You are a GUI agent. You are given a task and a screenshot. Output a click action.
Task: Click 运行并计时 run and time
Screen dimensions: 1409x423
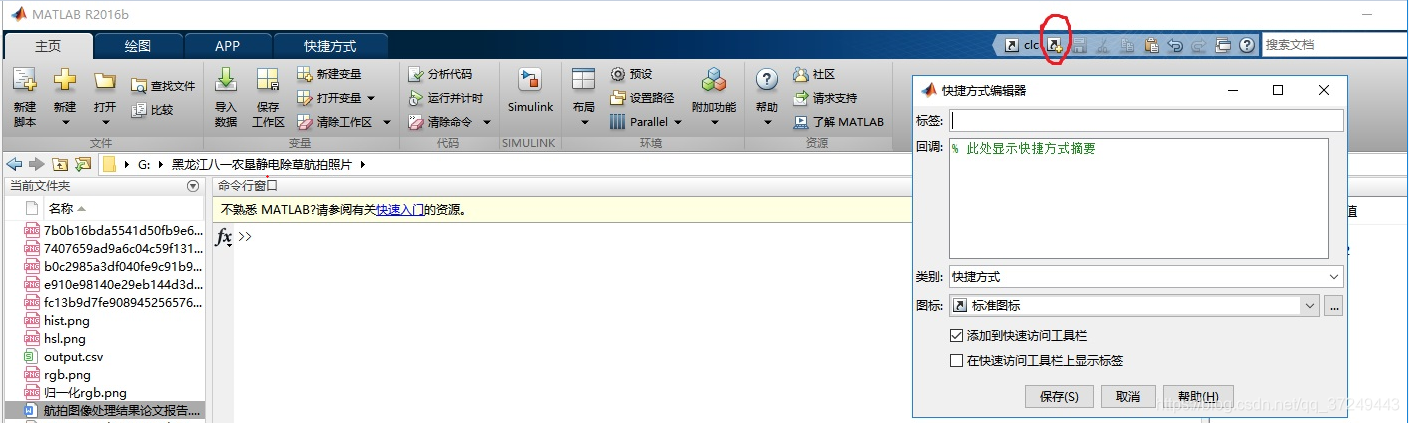(446, 98)
